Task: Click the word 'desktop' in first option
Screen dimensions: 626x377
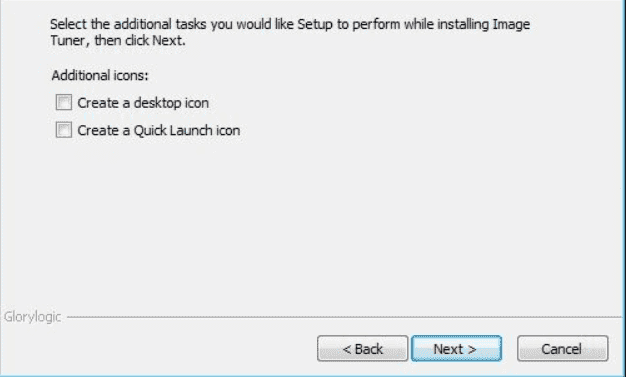Action: click(157, 103)
